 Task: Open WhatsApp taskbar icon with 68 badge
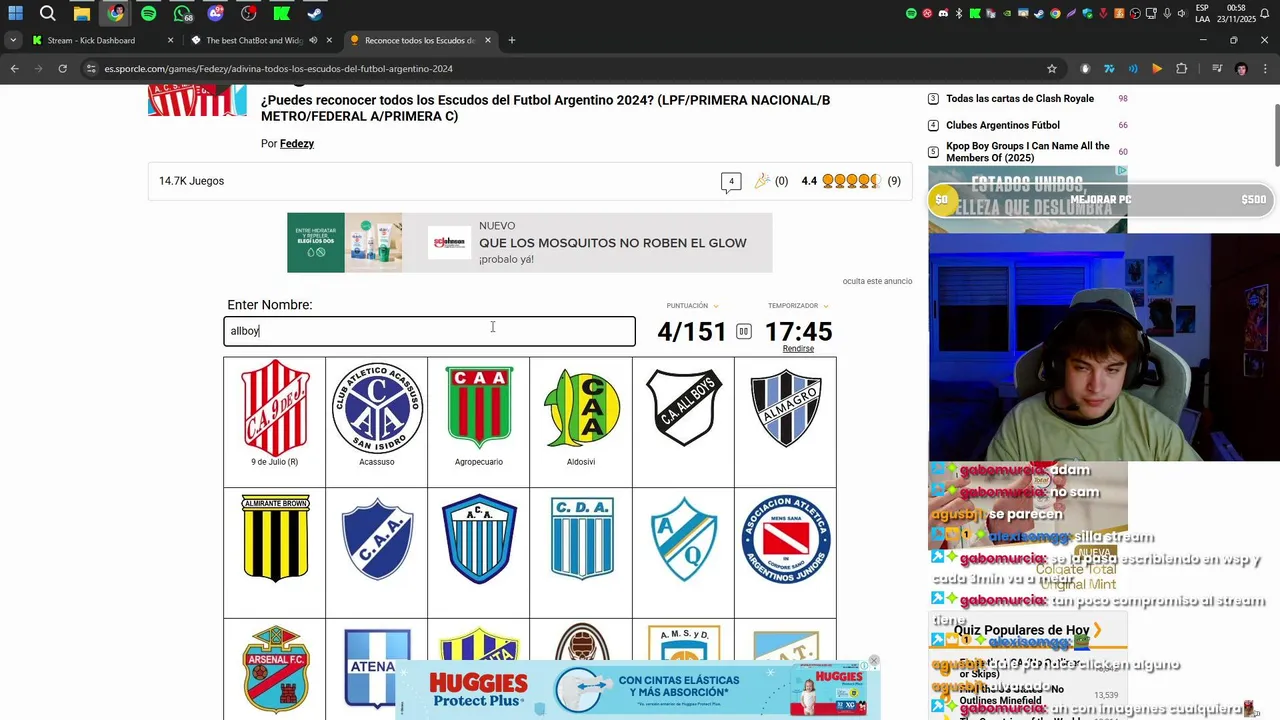[x=182, y=14]
